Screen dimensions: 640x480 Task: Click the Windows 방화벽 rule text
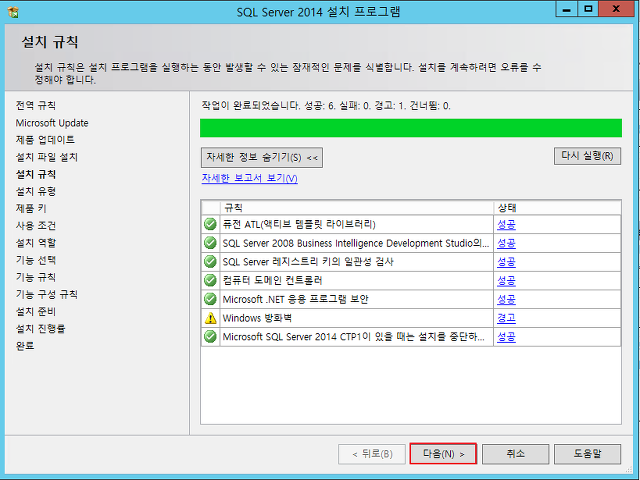coord(257,318)
